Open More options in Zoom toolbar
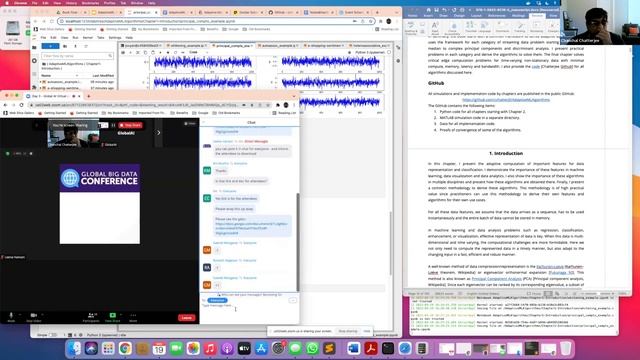Screen dimensions: 640x360 tap(133, 317)
